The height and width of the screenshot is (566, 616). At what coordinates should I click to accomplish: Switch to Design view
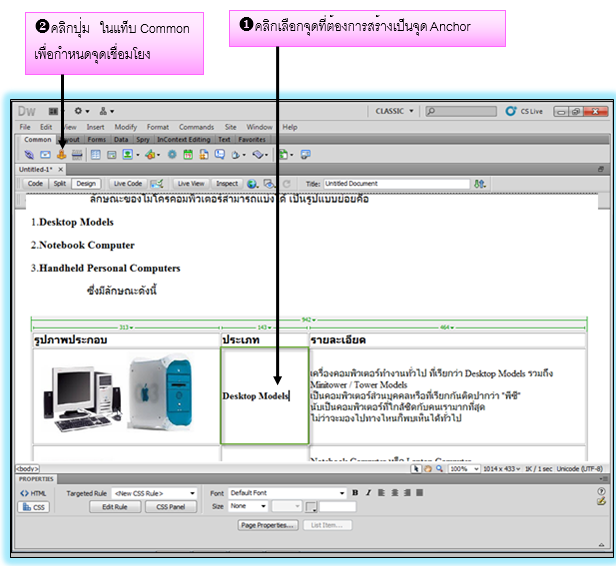(86, 183)
